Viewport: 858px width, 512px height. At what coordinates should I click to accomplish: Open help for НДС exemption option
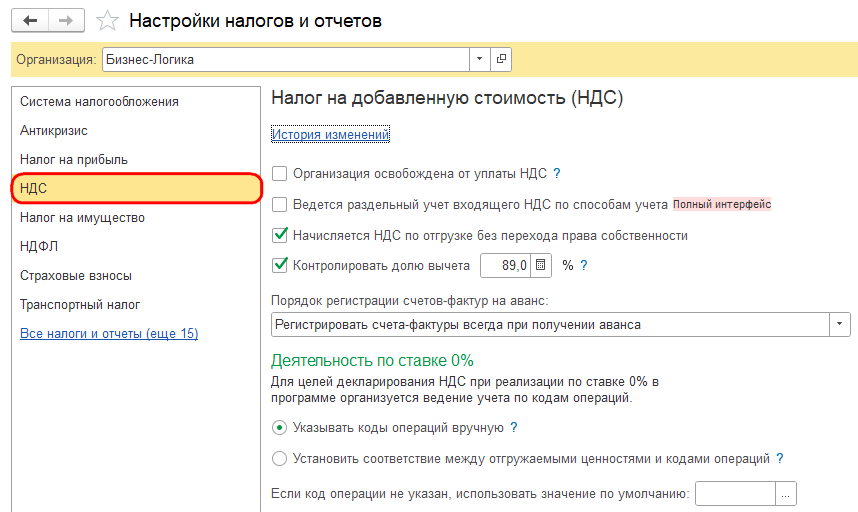point(556,173)
